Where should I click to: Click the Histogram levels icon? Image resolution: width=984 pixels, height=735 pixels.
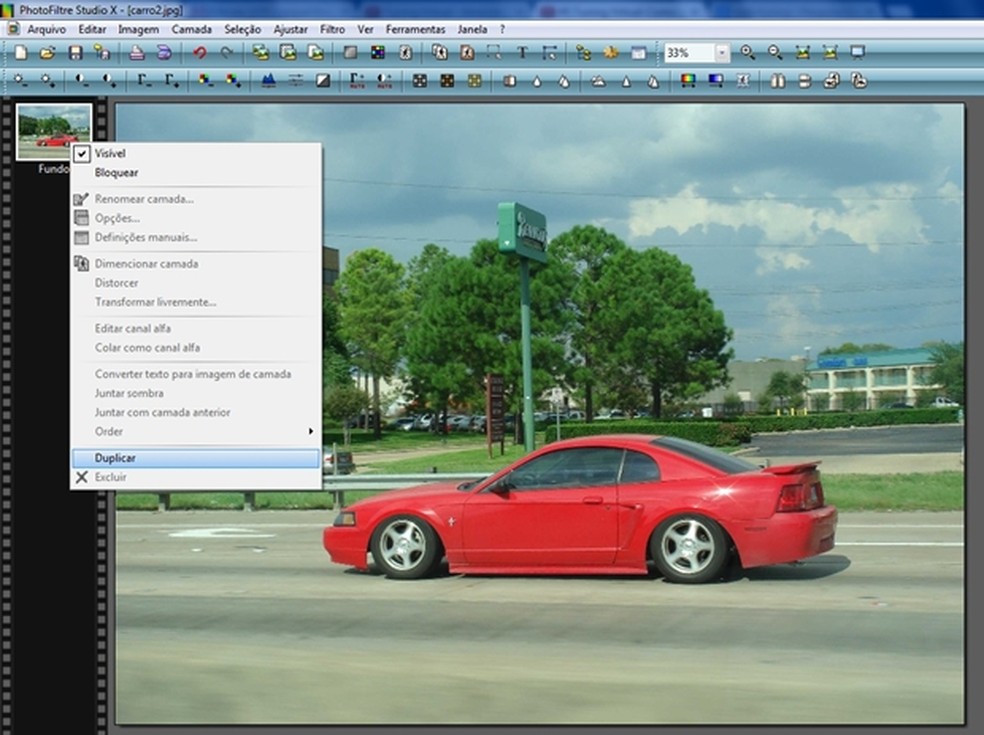(x=267, y=81)
